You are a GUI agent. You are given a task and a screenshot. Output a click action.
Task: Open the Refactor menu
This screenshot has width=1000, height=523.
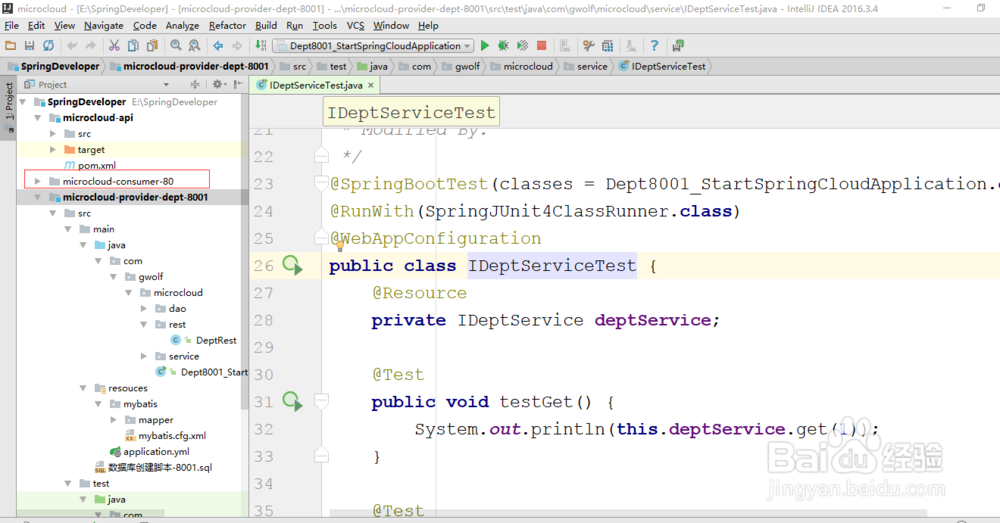[227, 26]
